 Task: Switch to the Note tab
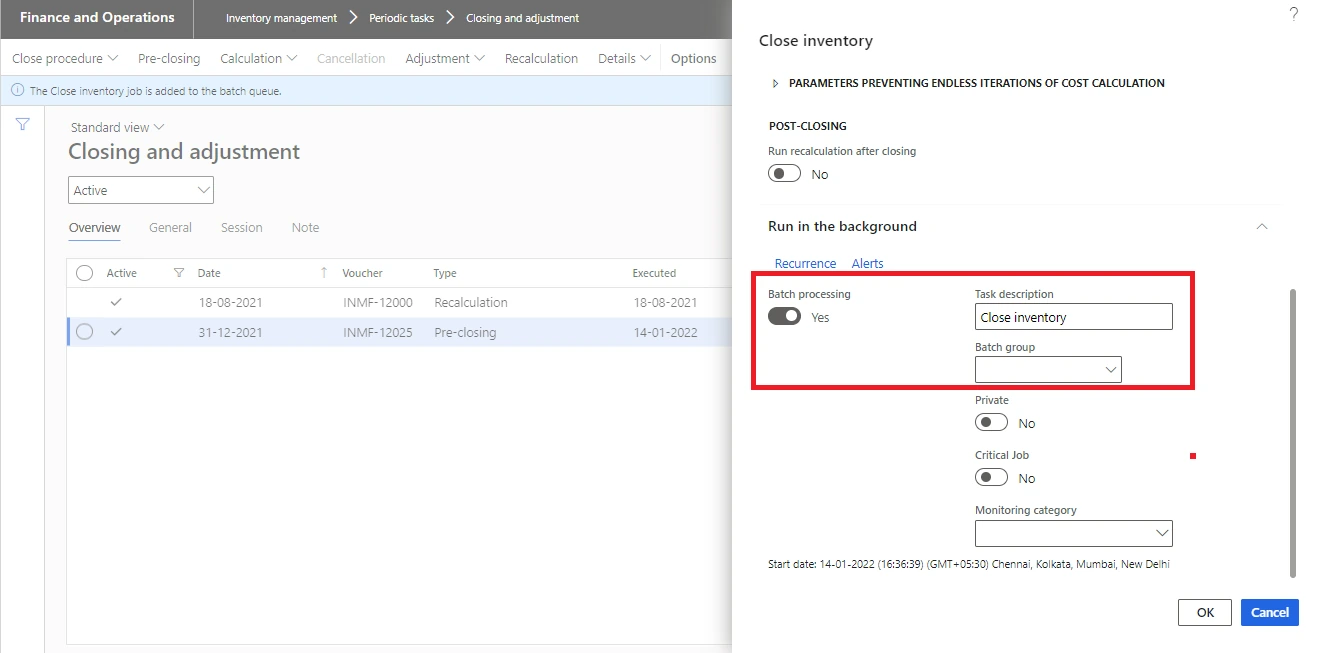305,228
